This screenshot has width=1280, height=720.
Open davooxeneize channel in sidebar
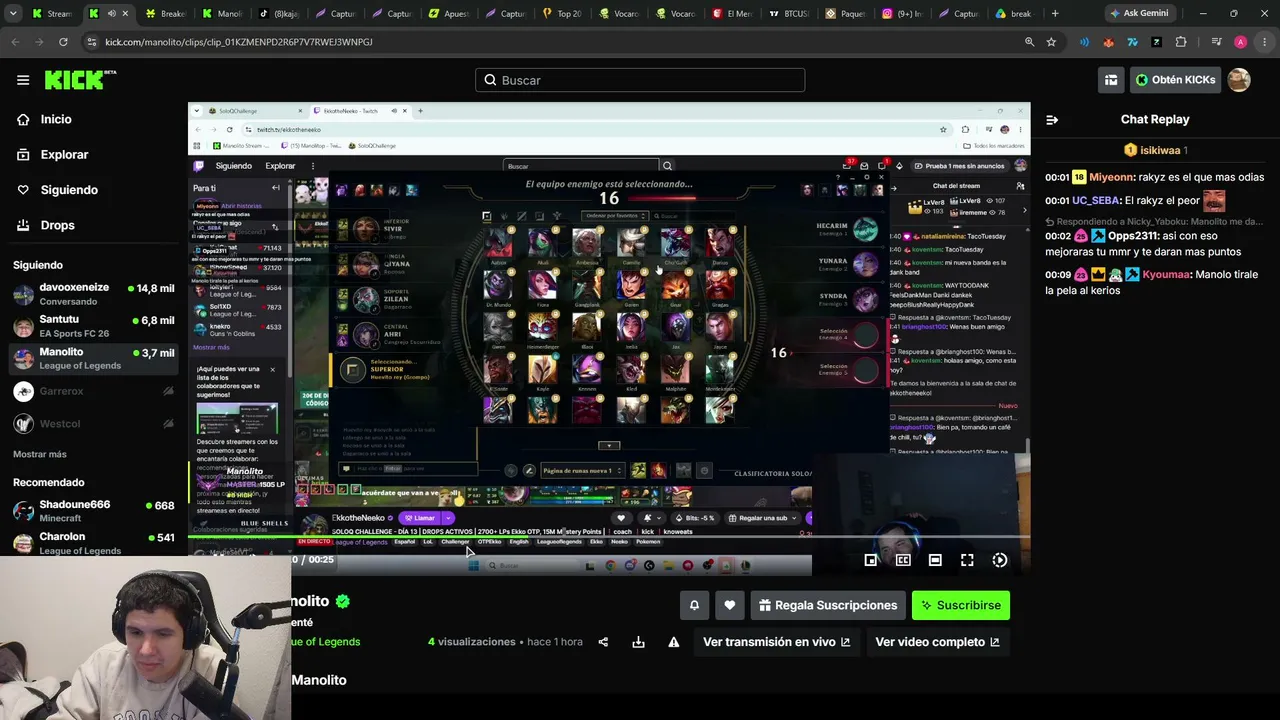point(94,294)
